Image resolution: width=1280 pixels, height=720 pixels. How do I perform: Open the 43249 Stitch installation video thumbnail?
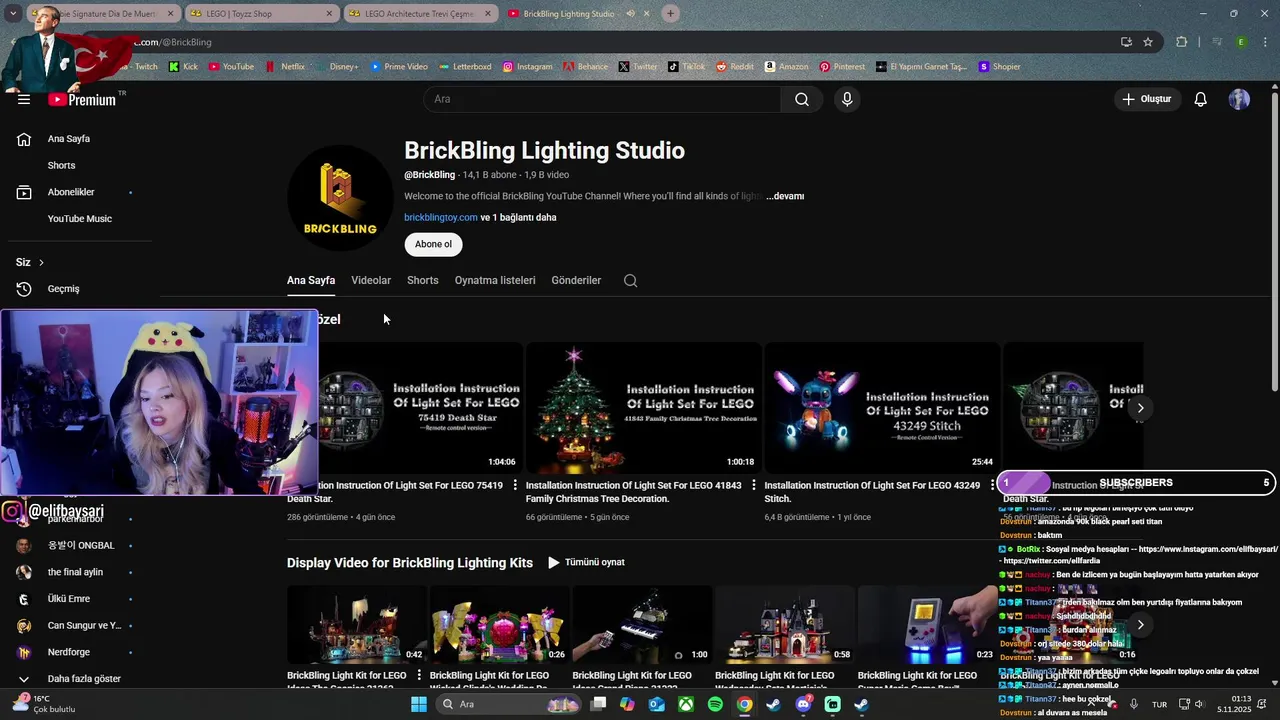[882, 408]
